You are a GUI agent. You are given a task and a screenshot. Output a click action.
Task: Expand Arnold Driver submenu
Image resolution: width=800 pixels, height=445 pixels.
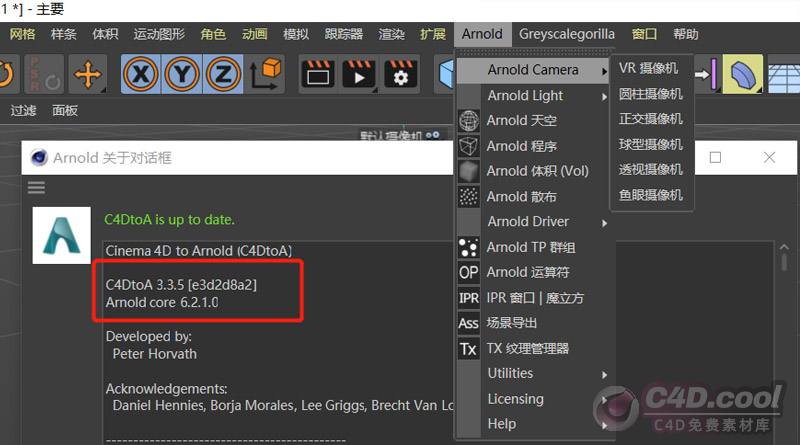tap(533, 221)
